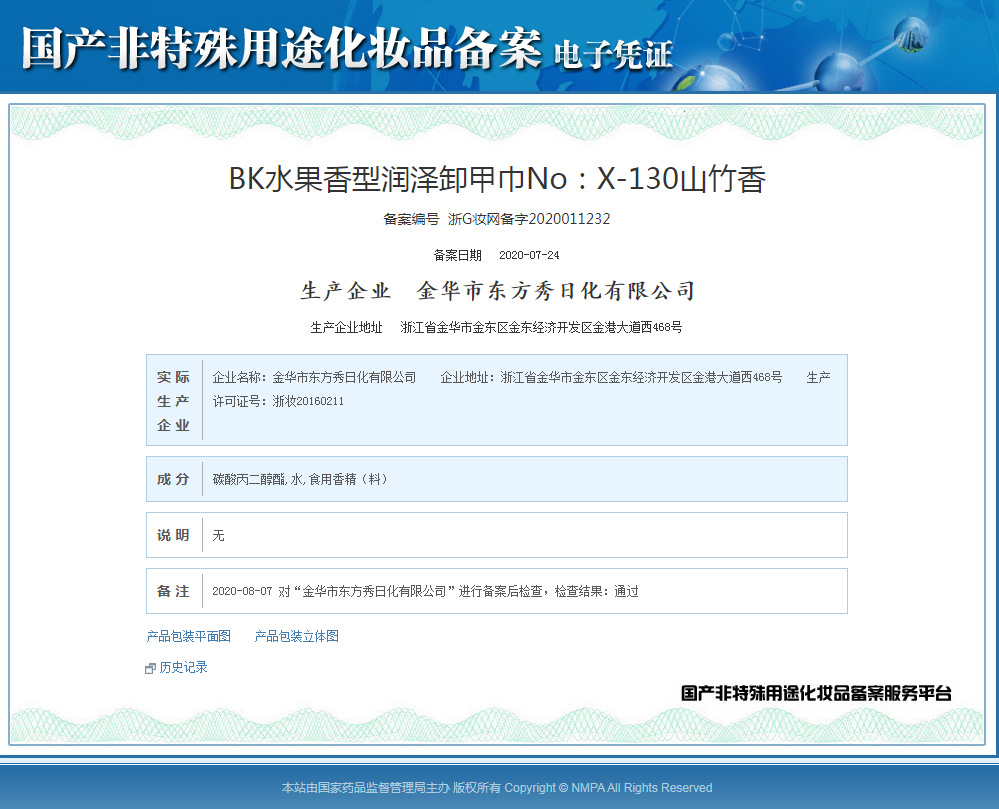Click the 实际生产企业 row label
Viewport: 999px width, 809px height.
pyautogui.click(x=173, y=401)
